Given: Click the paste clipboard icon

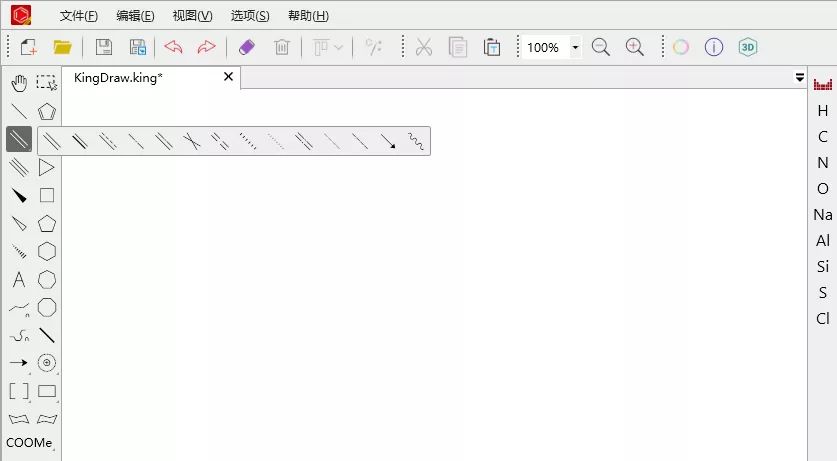Looking at the screenshot, I should tap(492, 47).
